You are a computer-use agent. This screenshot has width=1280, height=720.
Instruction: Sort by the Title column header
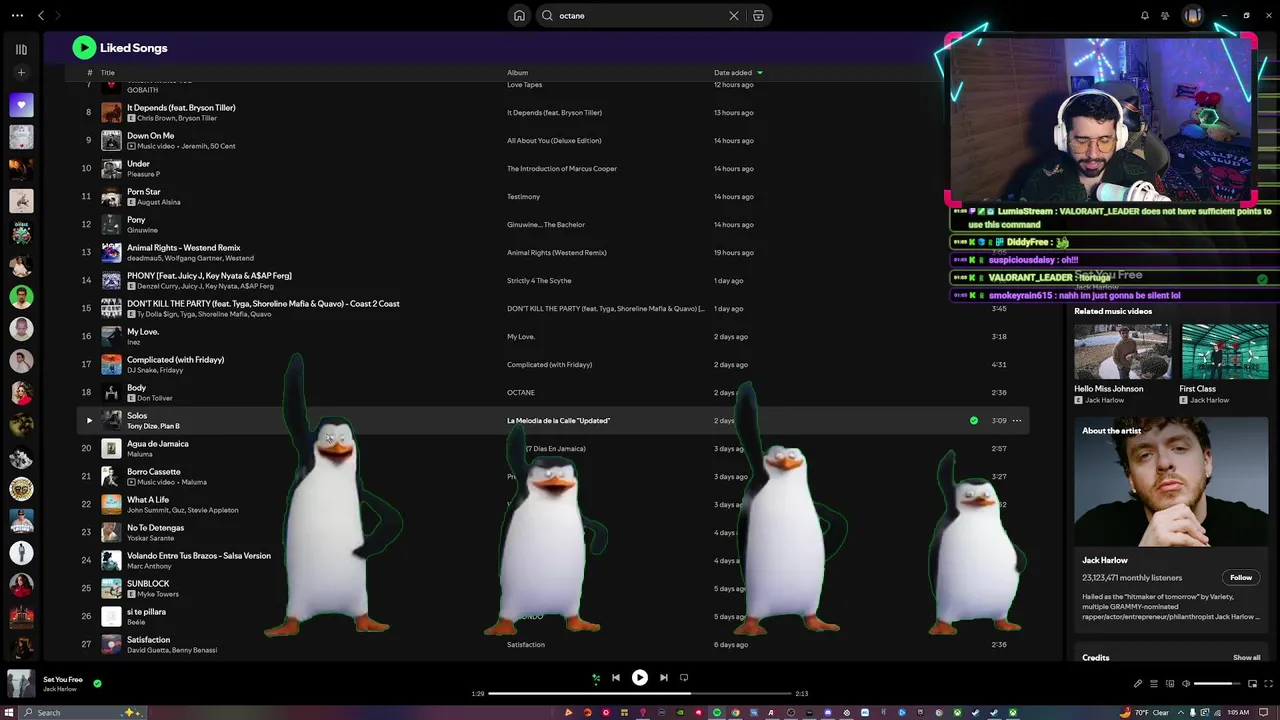107,73
